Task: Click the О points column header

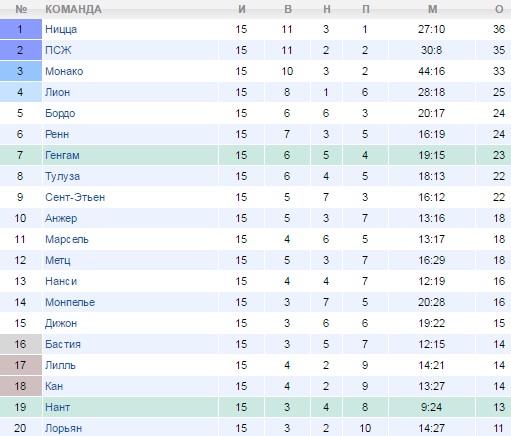Action: (x=499, y=9)
